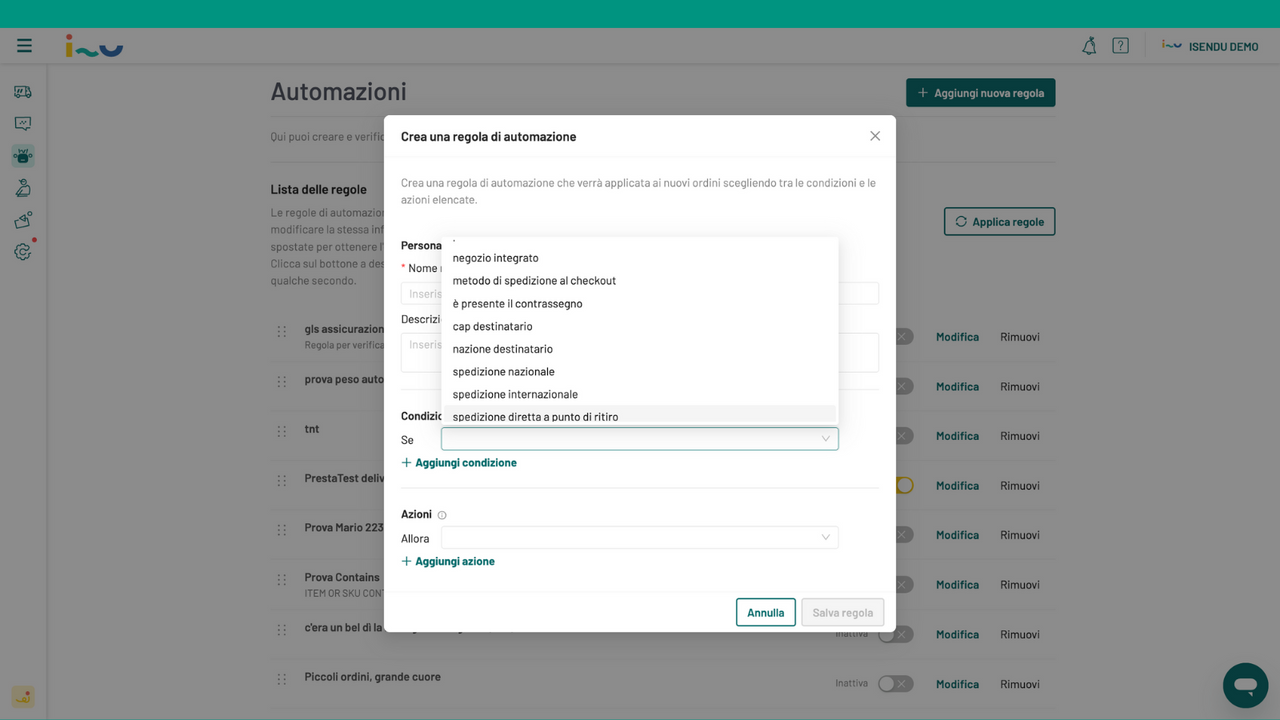
Task: Click drag handle for c'era un bel di rule
Action: pyautogui.click(x=282, y=629)
